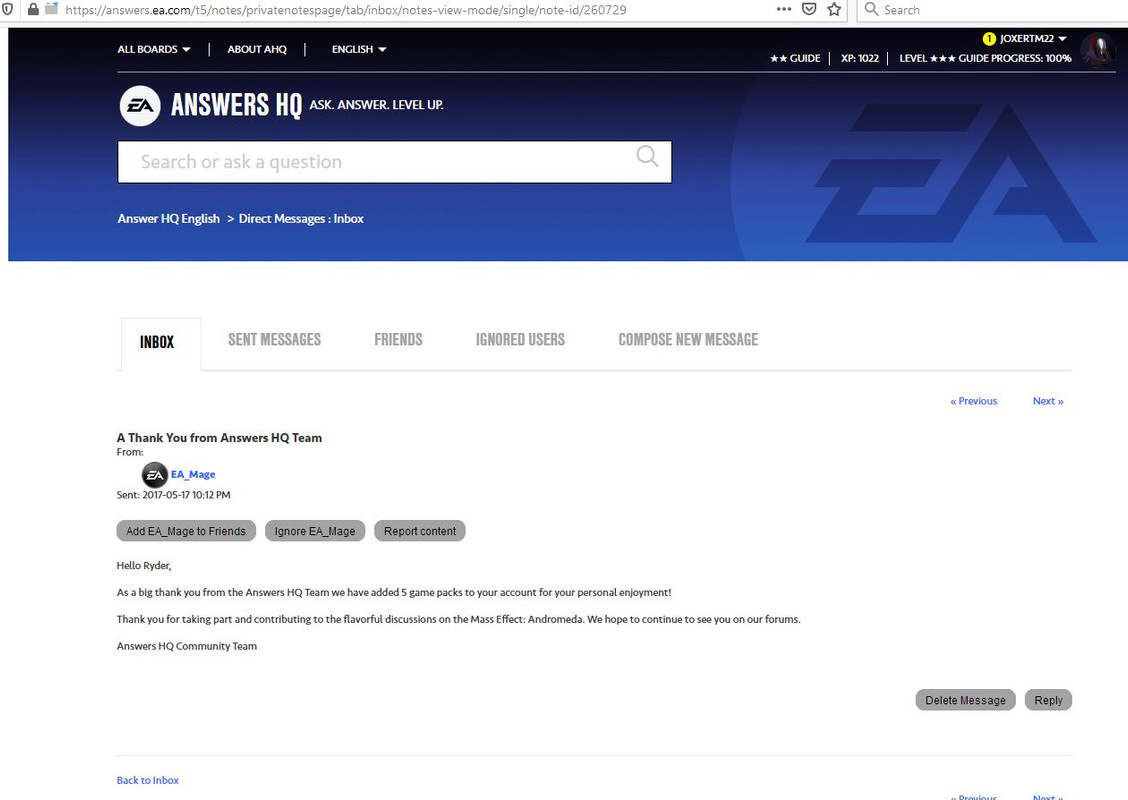
Task: Go to upper « Previous message link
Action: pyautogui.click(x=973, y=401)
